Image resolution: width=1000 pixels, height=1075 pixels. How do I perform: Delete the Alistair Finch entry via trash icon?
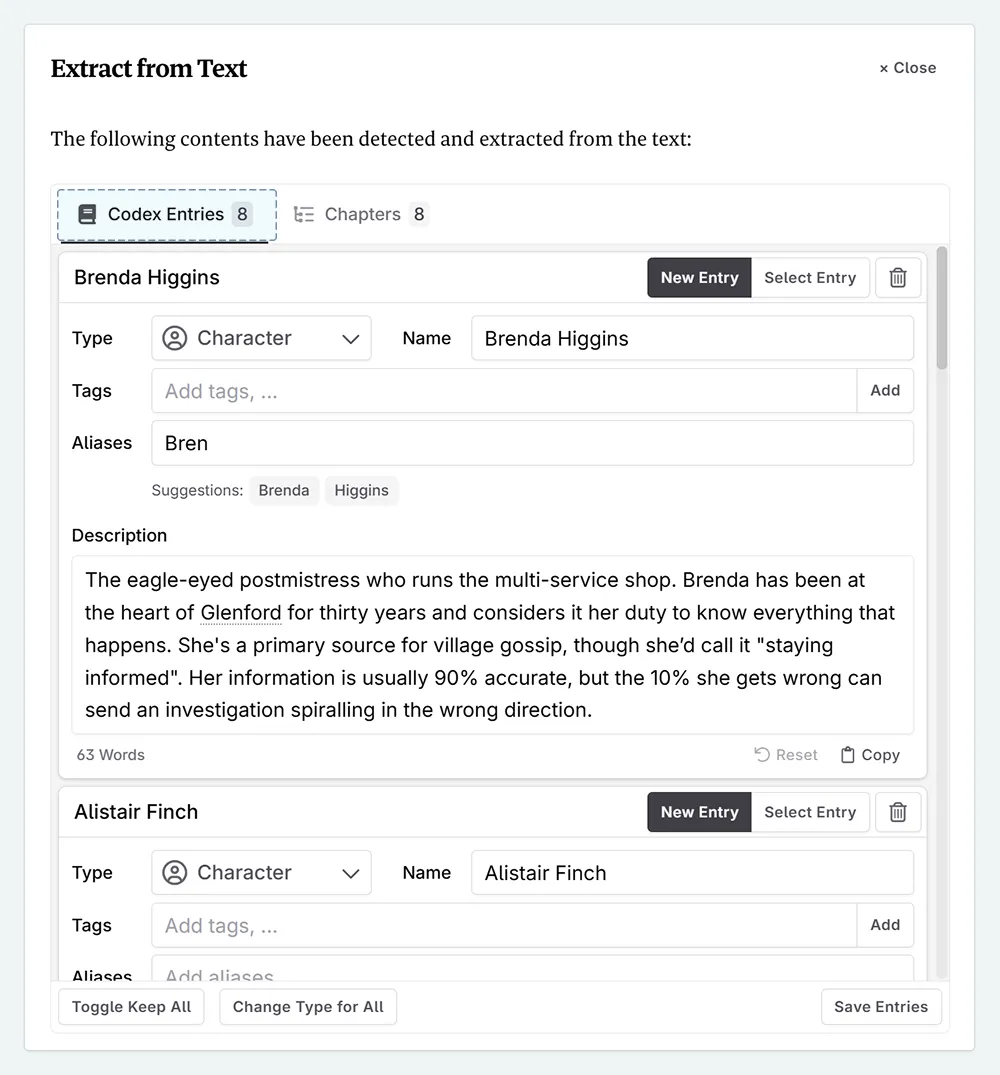(x=898, y=812)
